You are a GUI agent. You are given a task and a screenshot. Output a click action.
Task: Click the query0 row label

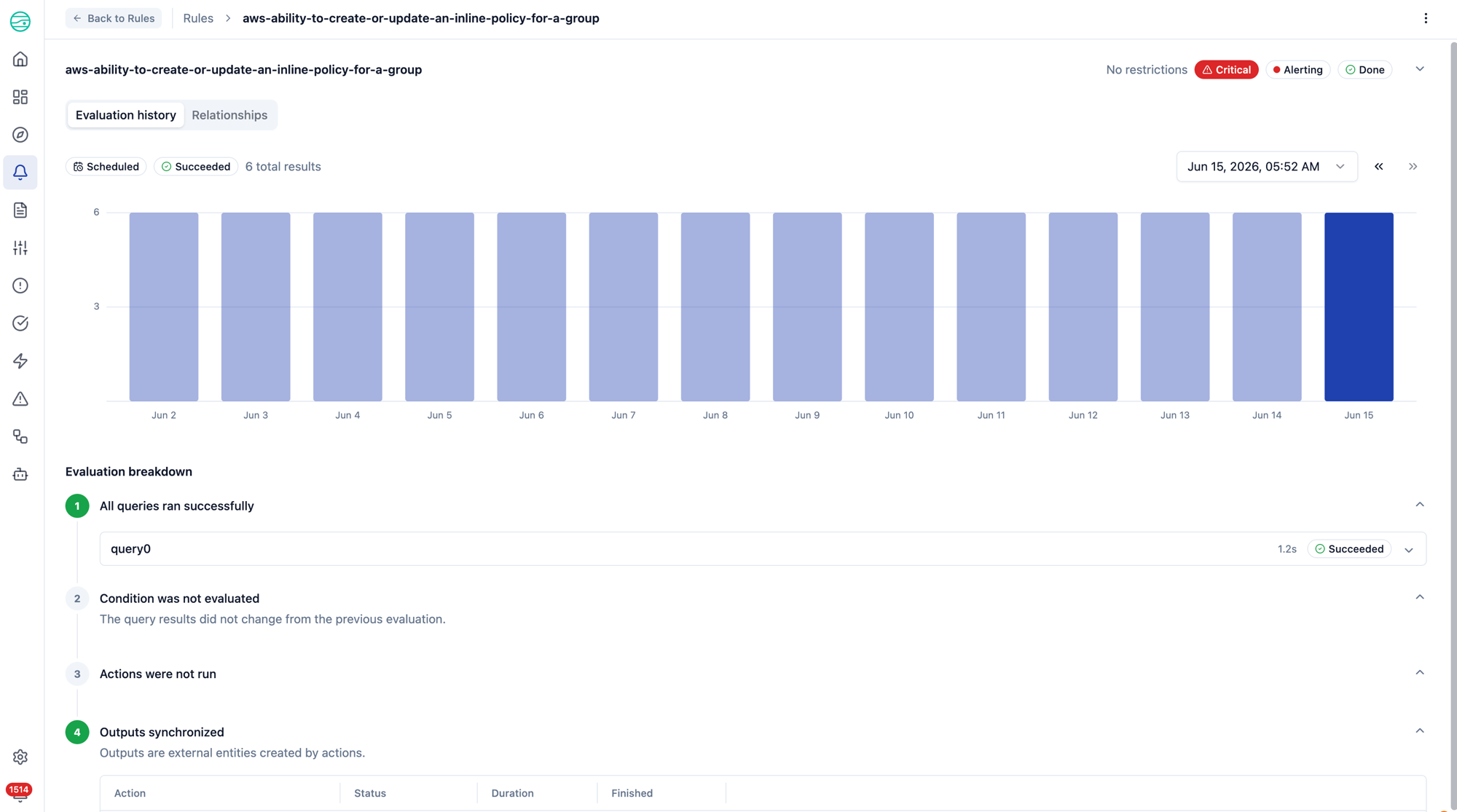130,549
